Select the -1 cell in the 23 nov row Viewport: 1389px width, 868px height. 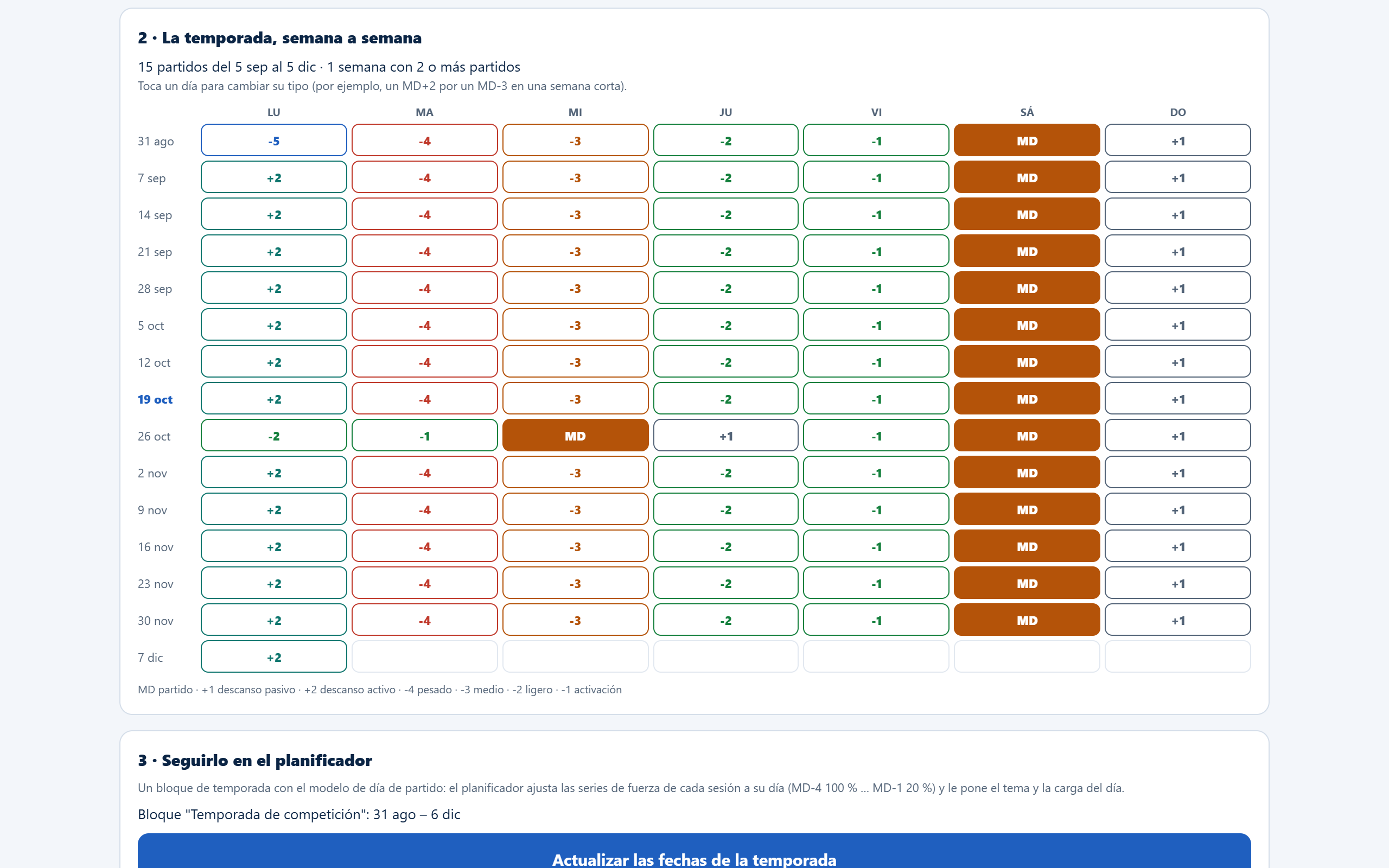click(x=876, y=583)
